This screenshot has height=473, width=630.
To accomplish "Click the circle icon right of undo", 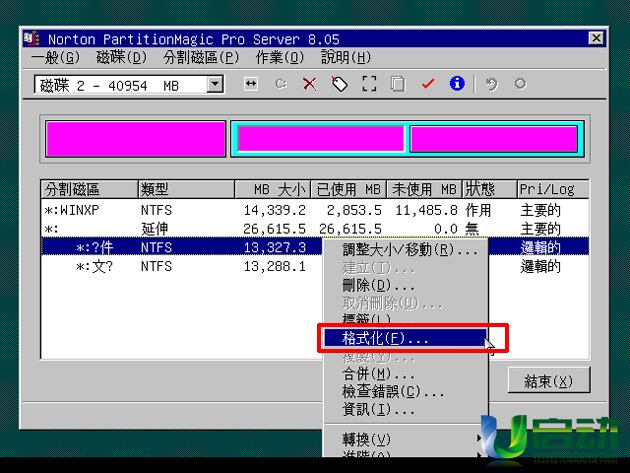I will pyautogui.click(x=520, y=85).
